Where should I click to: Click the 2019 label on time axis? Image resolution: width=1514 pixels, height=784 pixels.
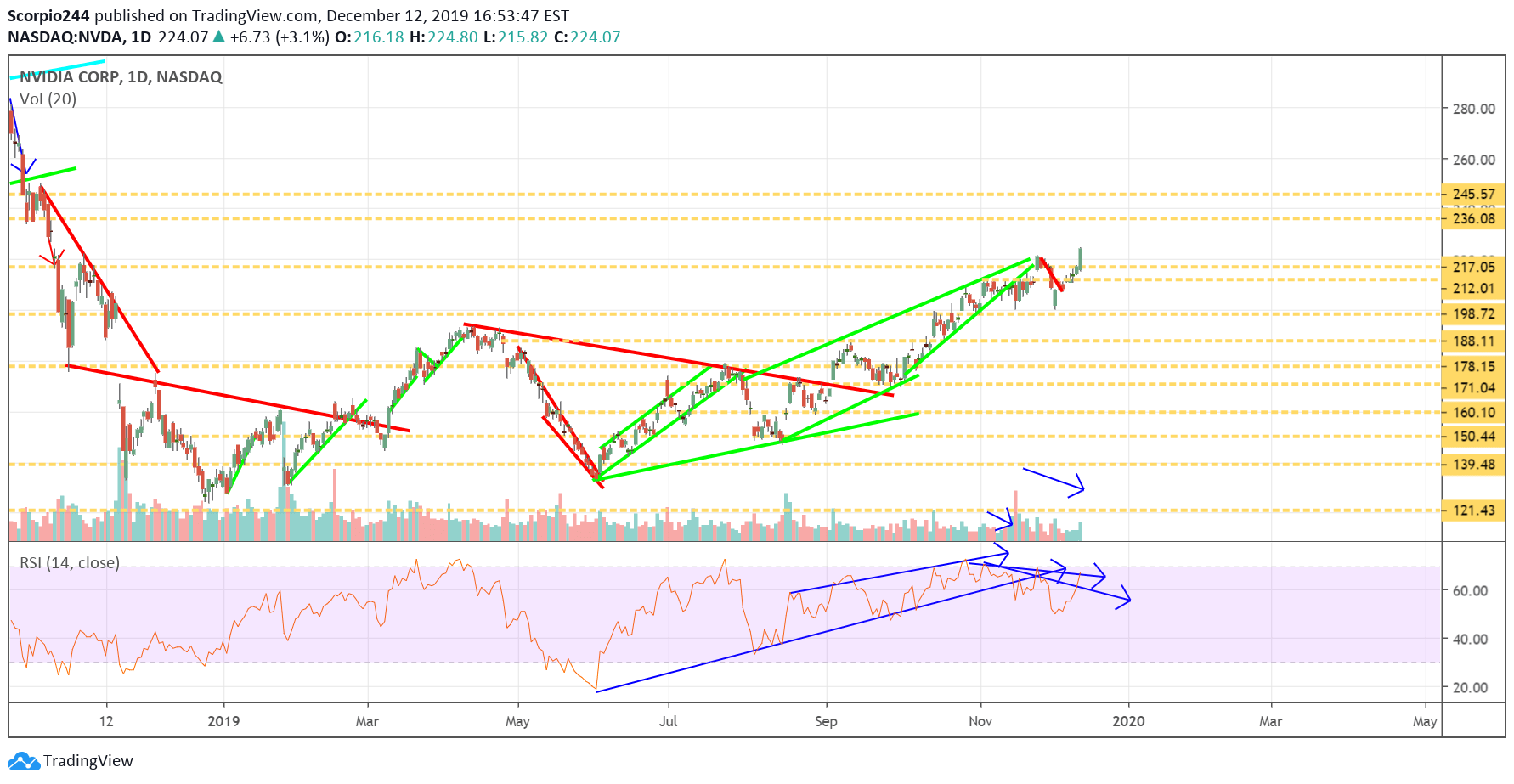pyautogui.click(x=223, y=721)
